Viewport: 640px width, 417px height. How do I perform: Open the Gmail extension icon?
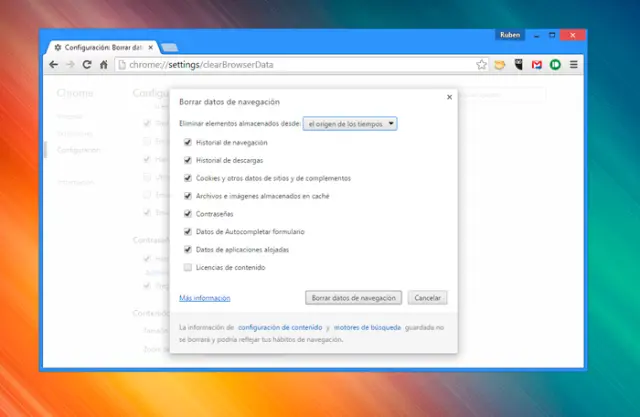(x=537, y=65)
